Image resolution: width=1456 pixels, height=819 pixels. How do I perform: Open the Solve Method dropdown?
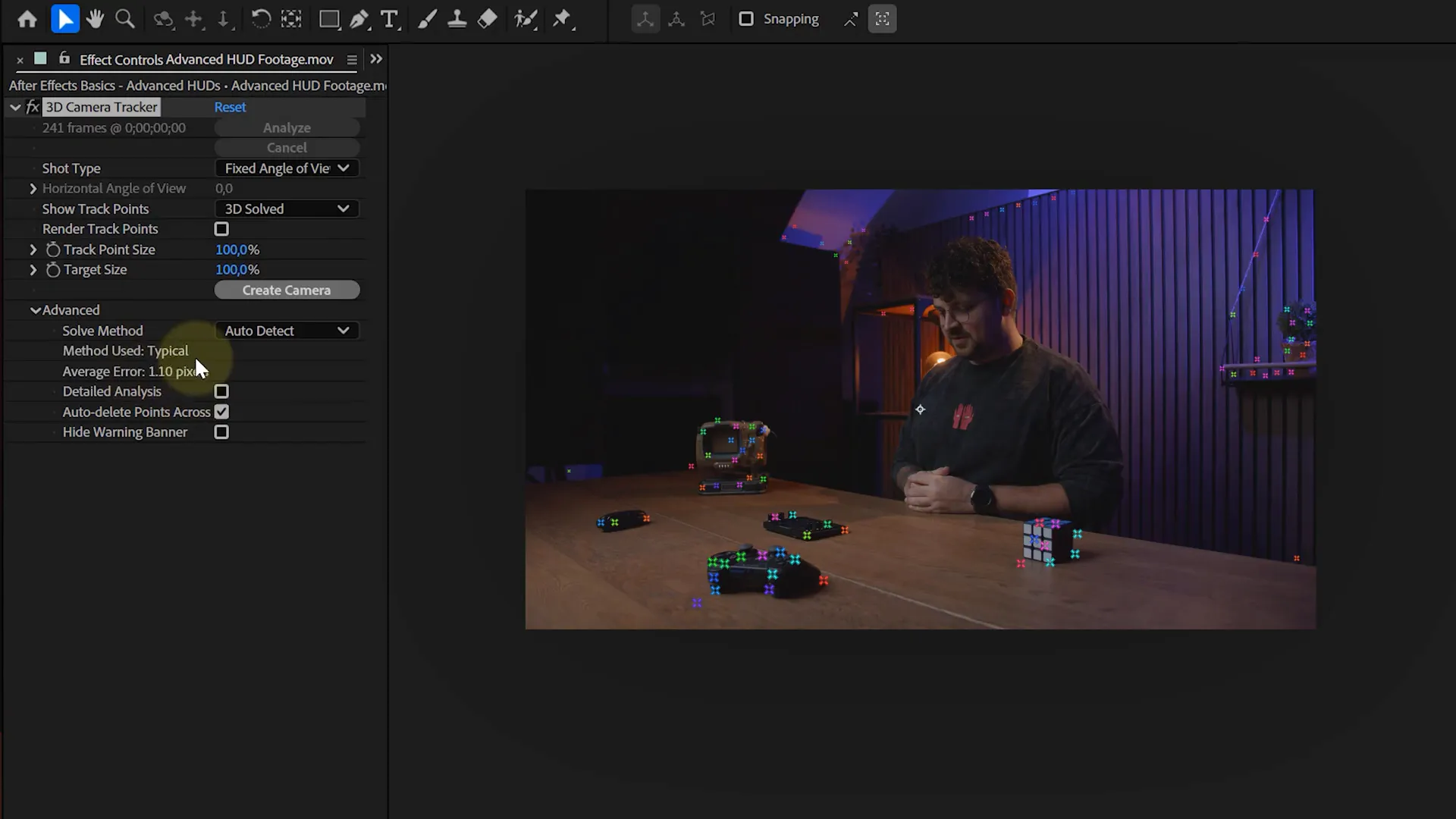[287, 331]
